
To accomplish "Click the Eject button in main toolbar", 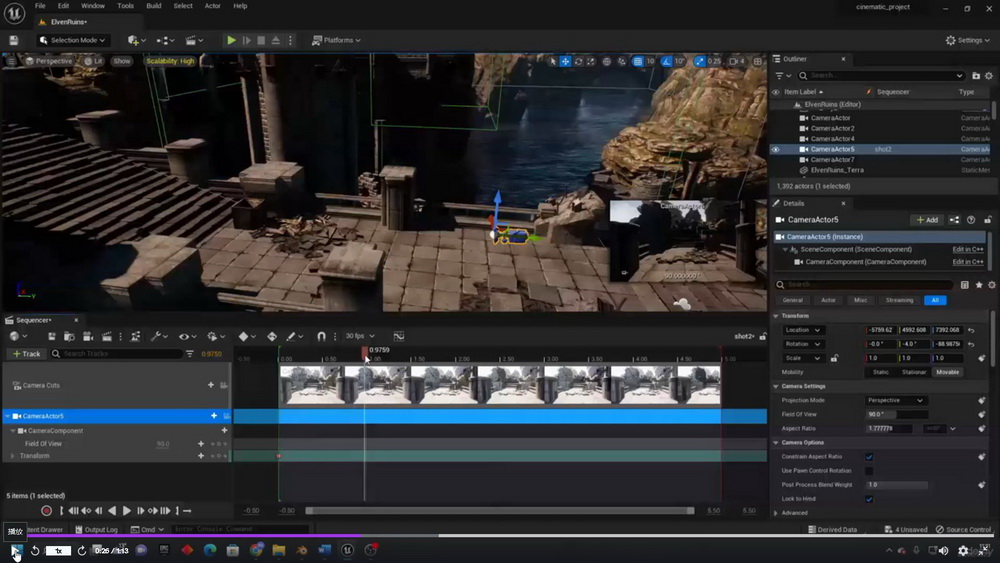I will (x=276, y=40).
